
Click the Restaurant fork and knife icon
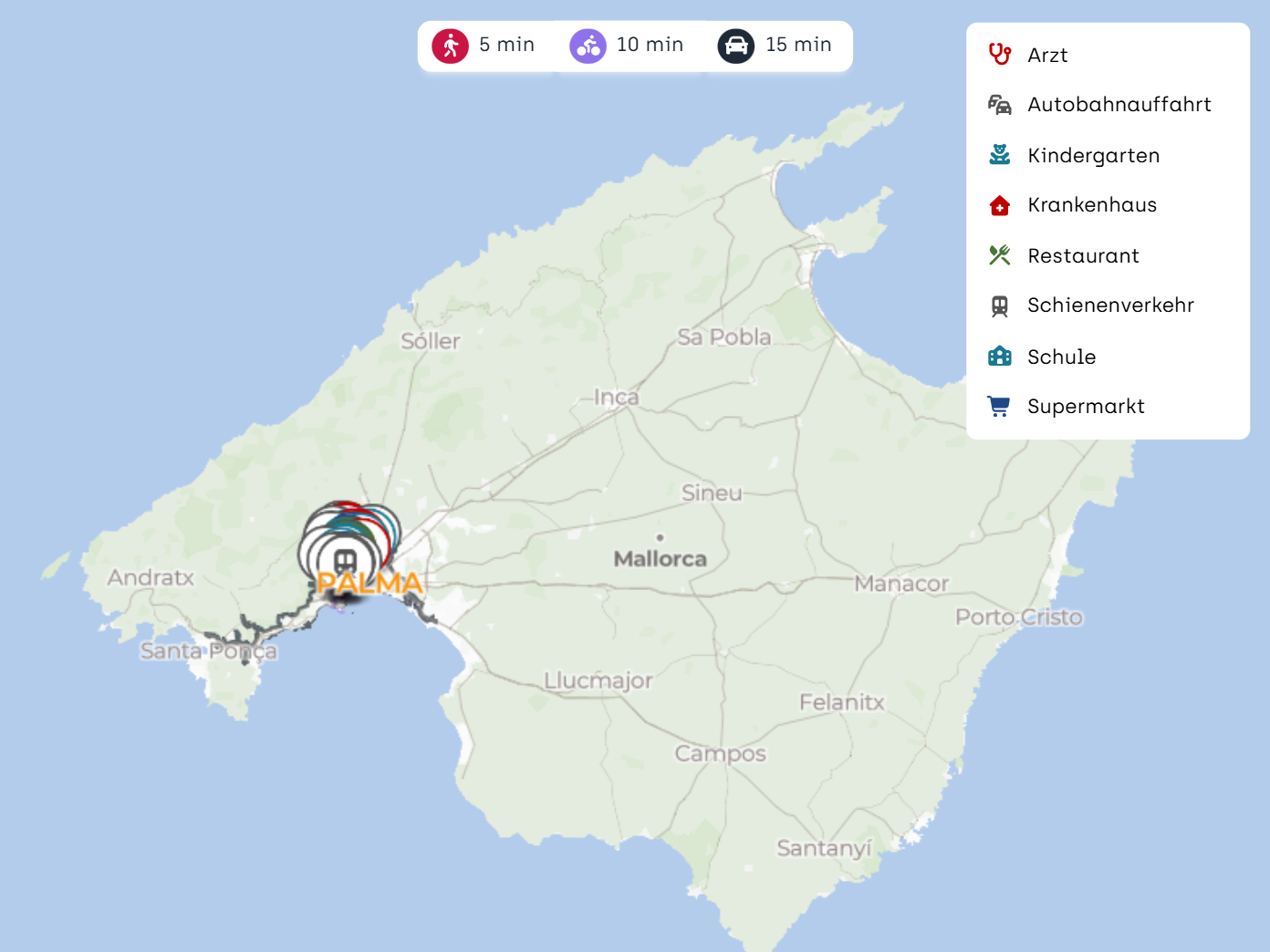1000,255
